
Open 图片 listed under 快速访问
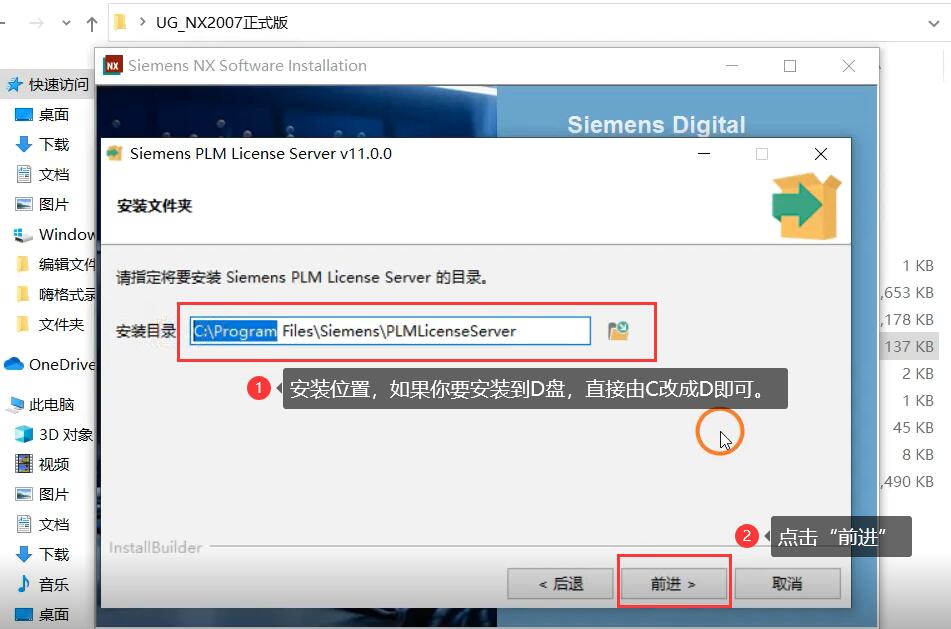(x=53, y=204)
